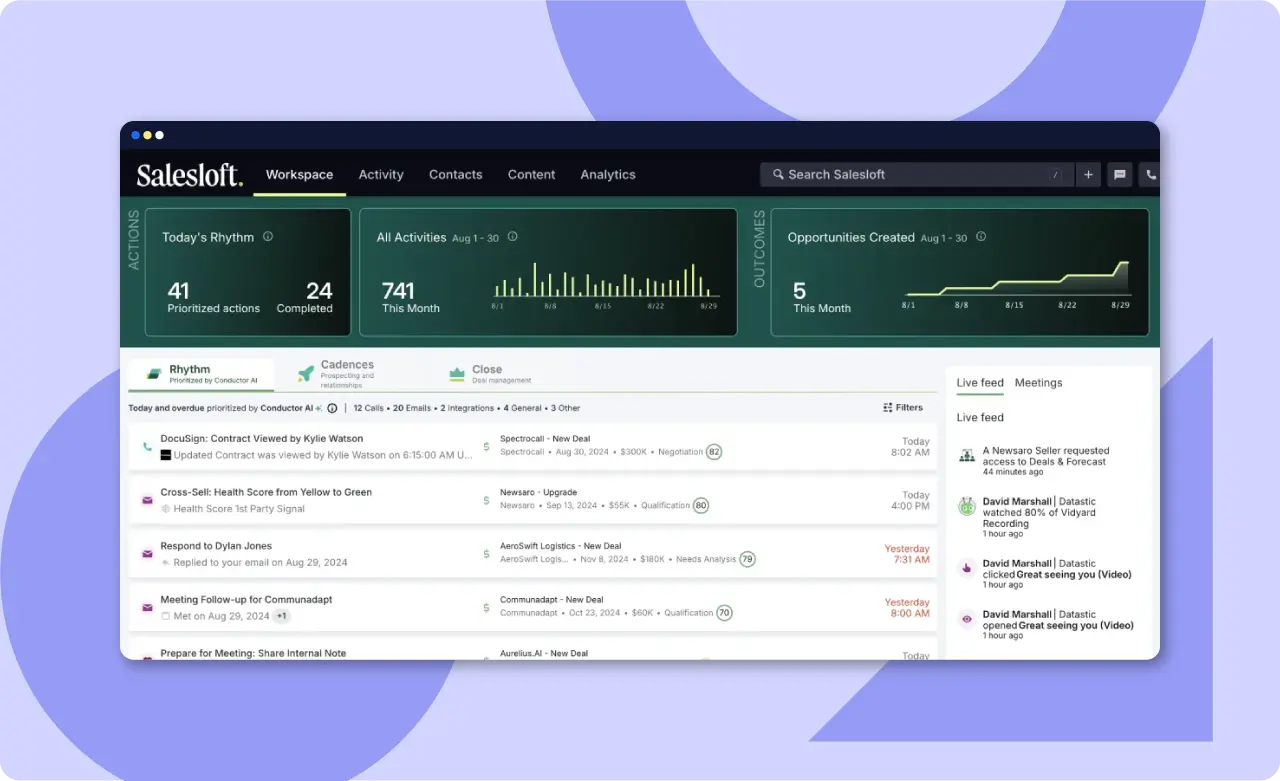This screenshot has width=1280, height=781.
Task: Click David Marshall avatar on Vidyard item
Action: (967, 507)
